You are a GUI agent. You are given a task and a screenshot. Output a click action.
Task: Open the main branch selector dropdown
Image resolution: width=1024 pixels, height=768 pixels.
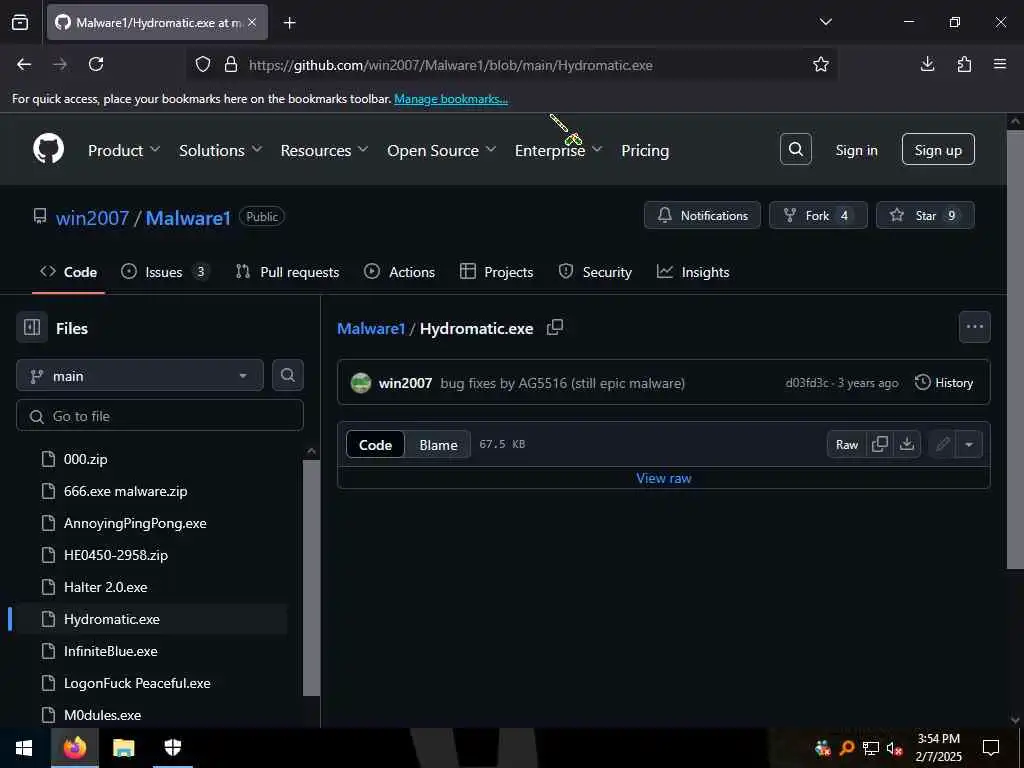click(x=140, y=376)
